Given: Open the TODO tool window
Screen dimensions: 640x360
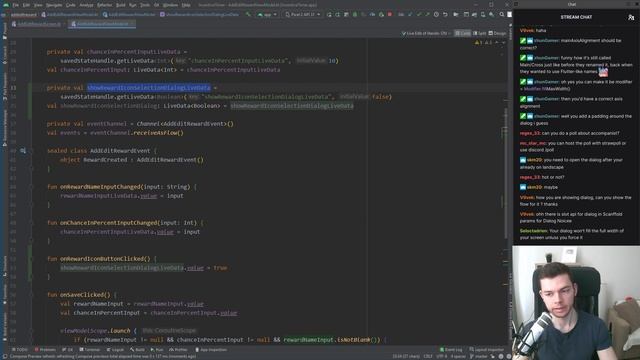Looking at the screenshot, I should [x=20, y=350].
